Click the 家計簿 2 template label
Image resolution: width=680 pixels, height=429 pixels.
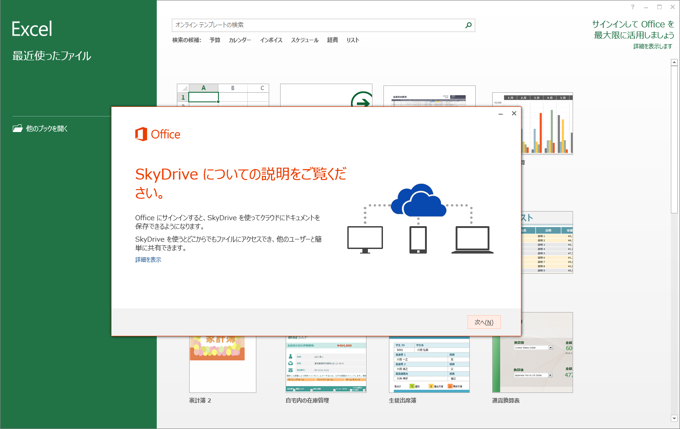coord(200,400)
